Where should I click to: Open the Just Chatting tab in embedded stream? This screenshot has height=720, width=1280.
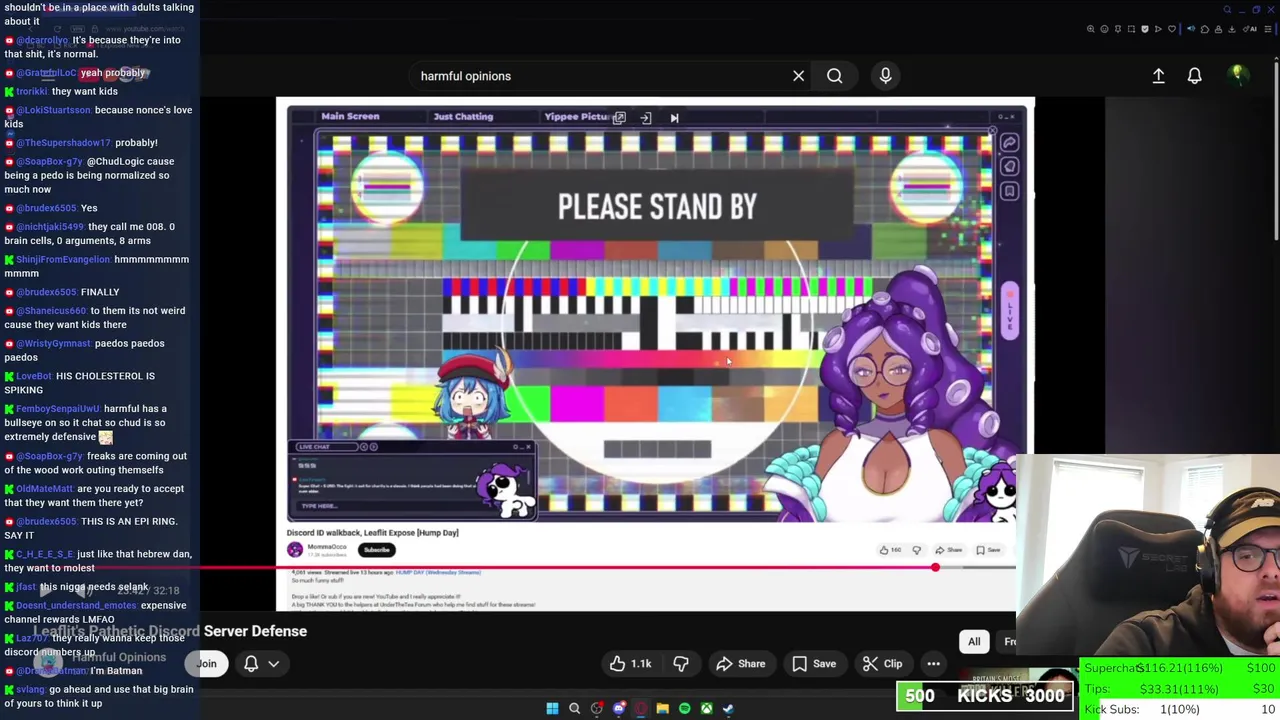pos(463,116)
